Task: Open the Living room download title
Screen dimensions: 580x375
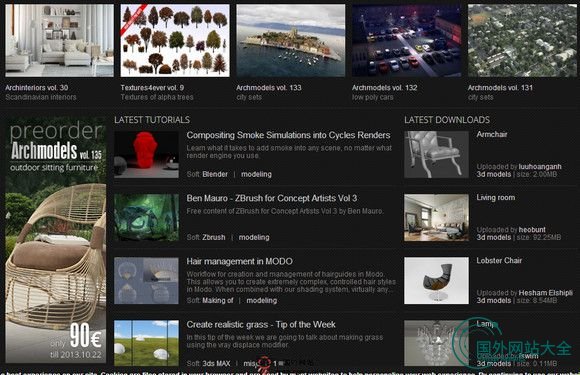Action: tap(496, 197)
